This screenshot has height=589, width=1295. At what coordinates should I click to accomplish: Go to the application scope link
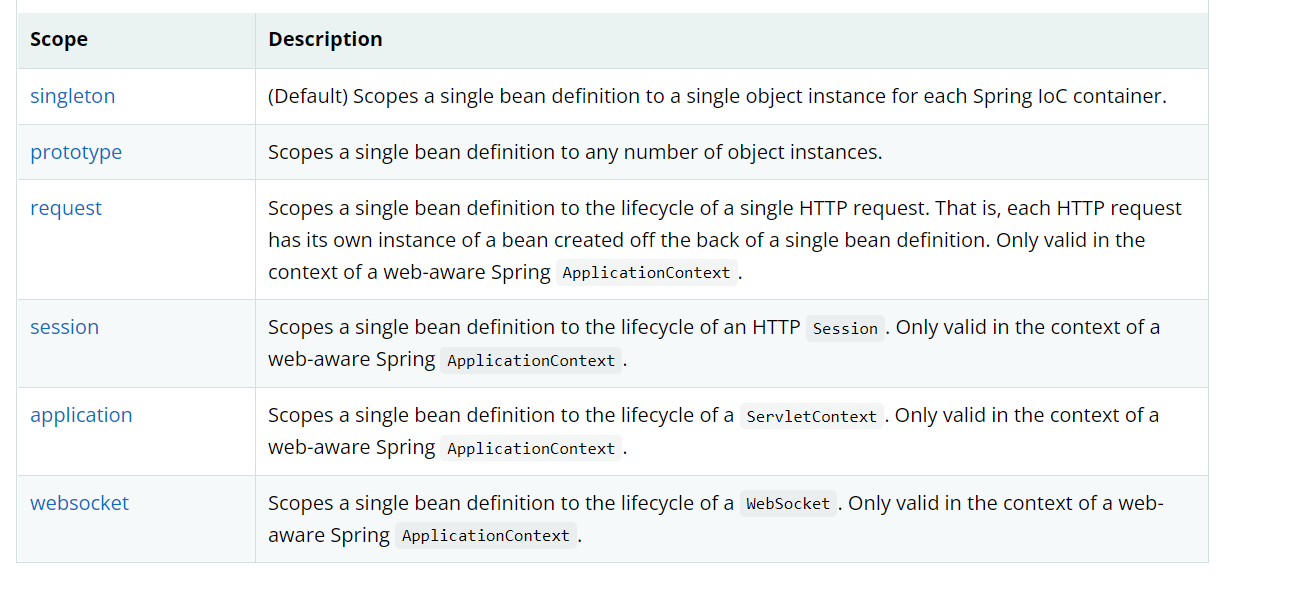pos(81,415)
